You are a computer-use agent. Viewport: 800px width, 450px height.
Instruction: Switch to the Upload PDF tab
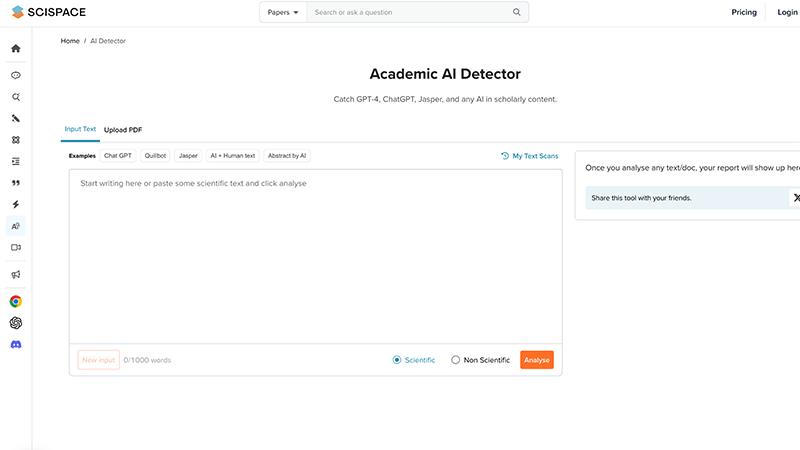(x=123, y=130)
